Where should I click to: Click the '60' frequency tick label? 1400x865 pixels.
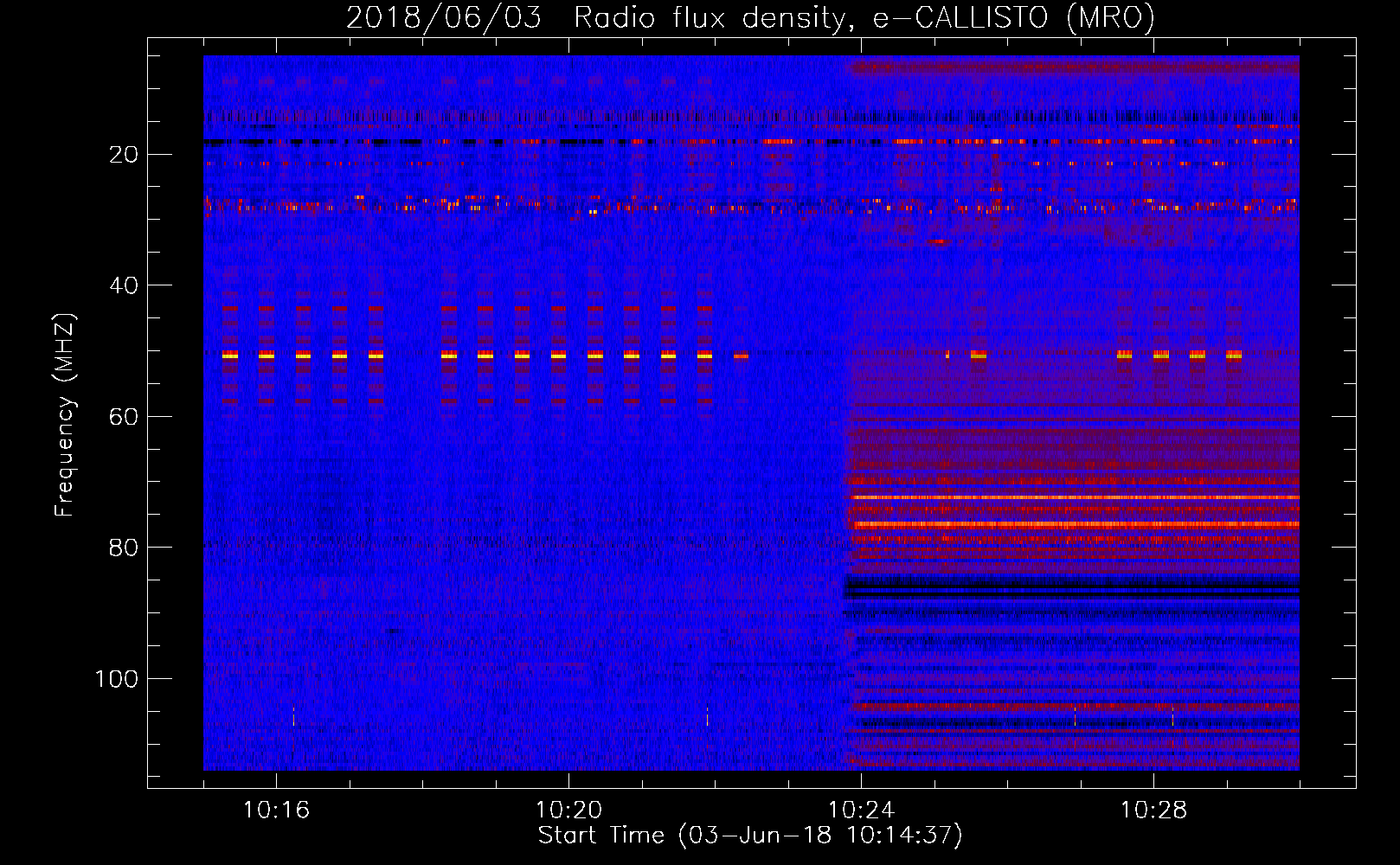125,416
